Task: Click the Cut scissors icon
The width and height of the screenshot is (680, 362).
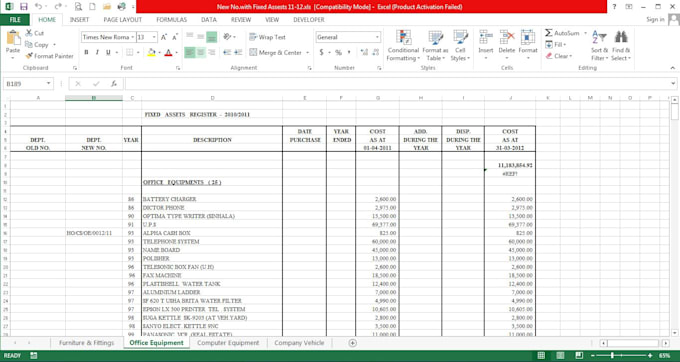Action: [x=29, y=33]
